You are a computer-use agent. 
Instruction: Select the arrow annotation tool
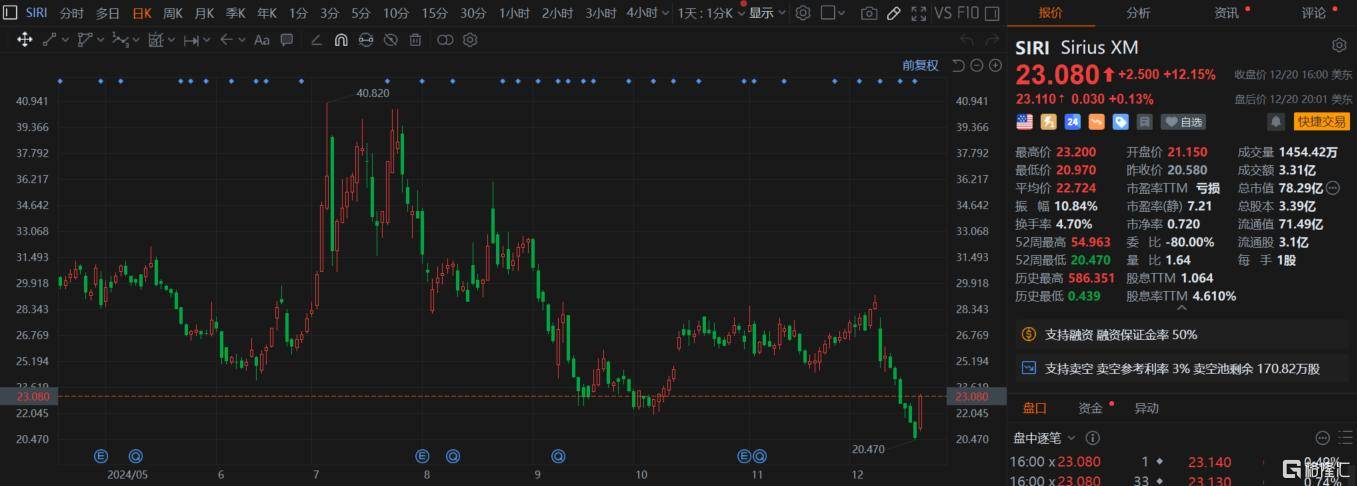coord(226,40)
